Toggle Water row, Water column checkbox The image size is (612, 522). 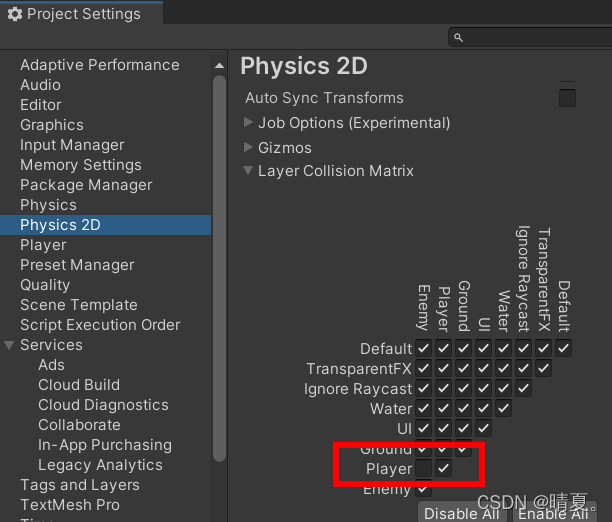click(503, 408)
